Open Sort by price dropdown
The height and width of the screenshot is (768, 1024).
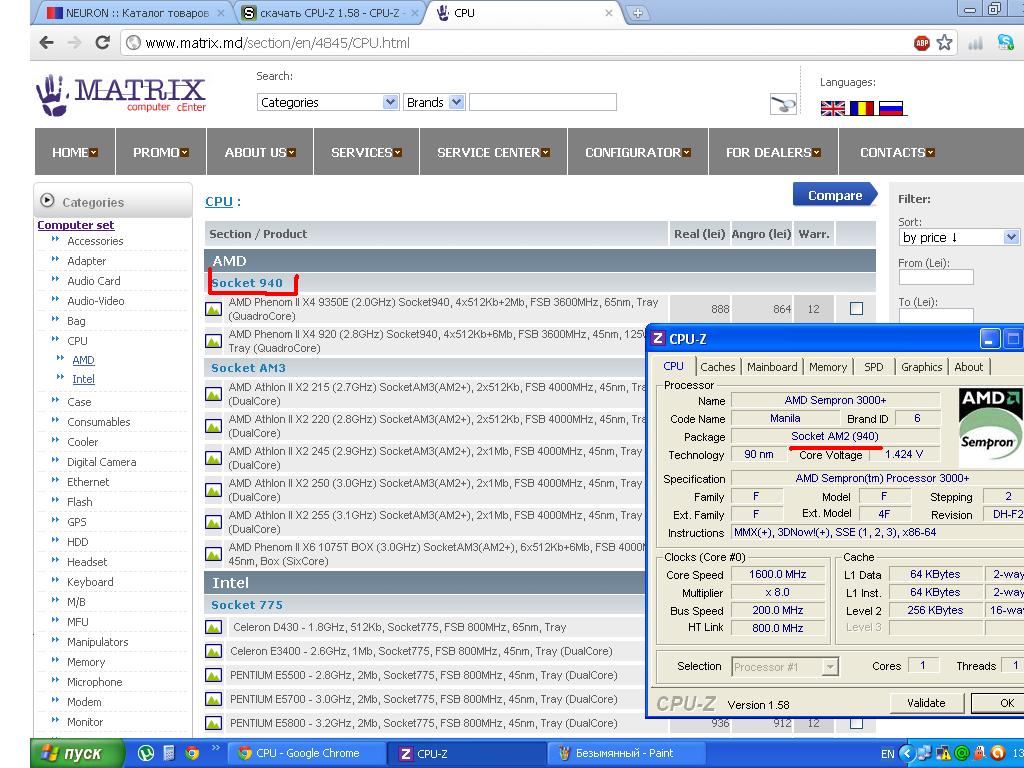(x=959, y=237)
